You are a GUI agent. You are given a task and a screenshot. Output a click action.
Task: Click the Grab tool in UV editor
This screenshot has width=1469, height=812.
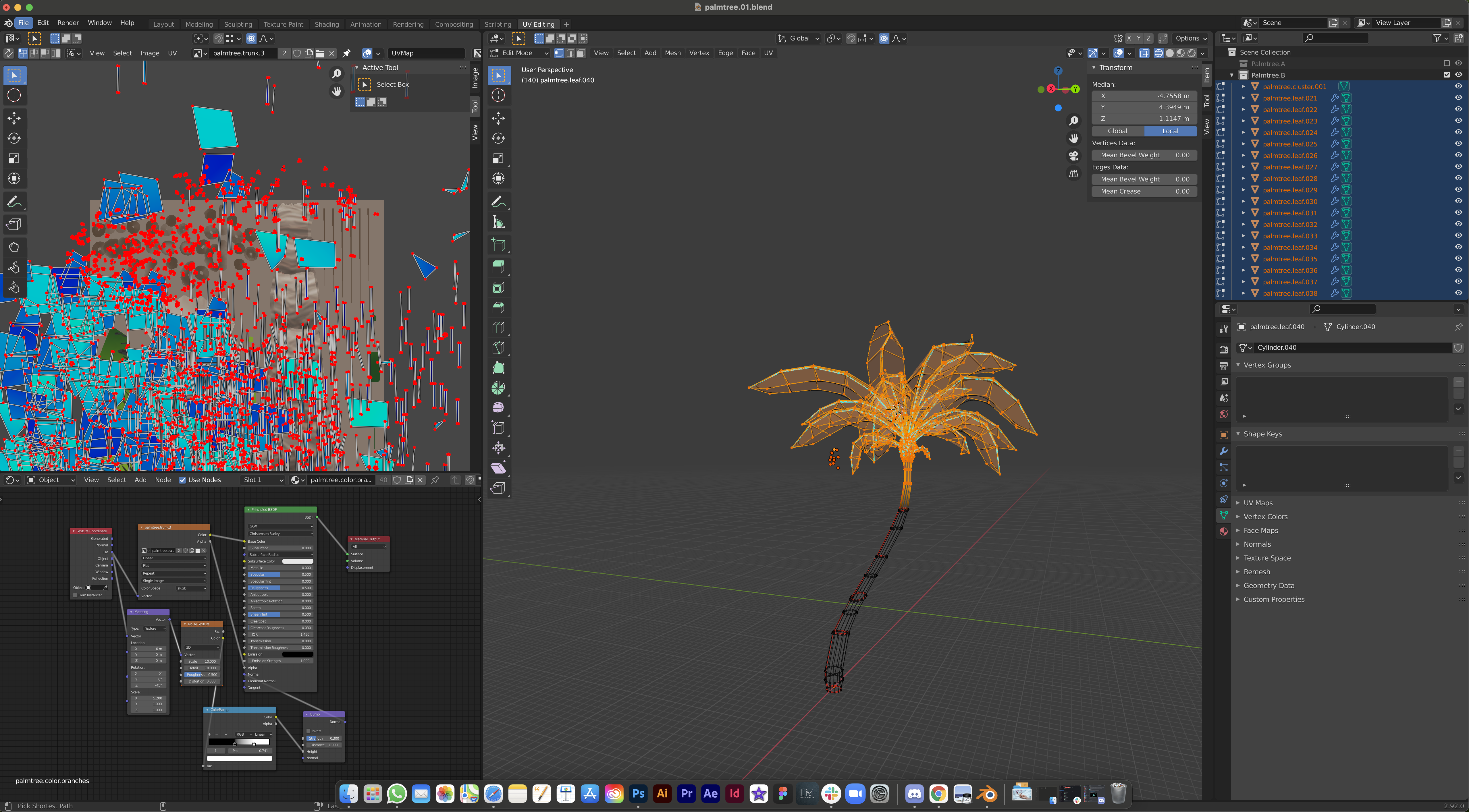(14, 247)
